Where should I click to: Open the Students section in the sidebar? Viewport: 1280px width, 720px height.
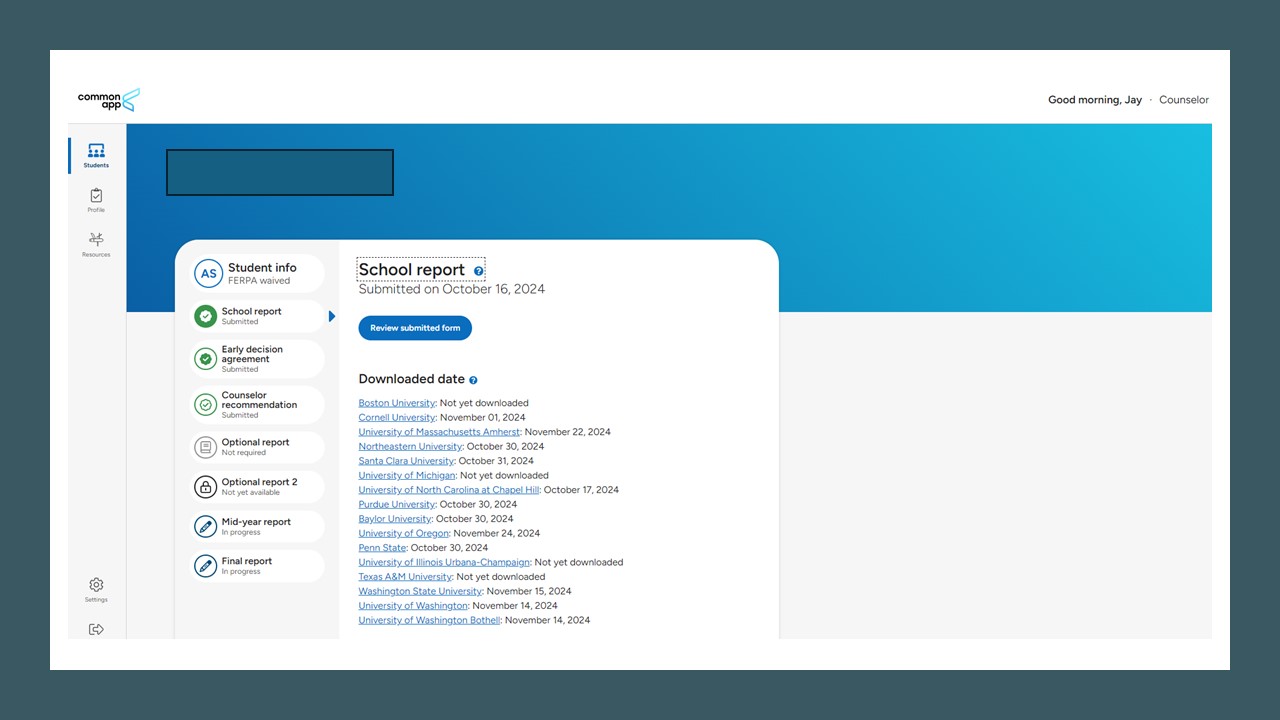[x=96, y=155]
